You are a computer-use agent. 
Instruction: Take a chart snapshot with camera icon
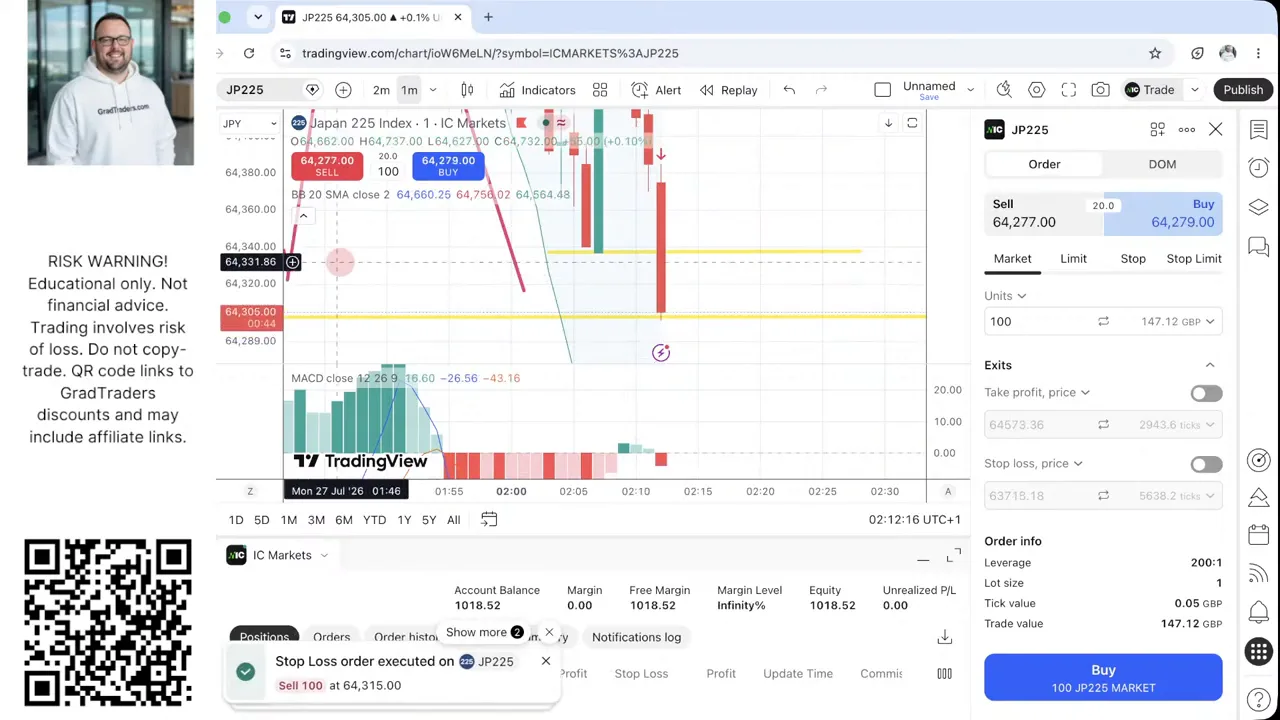pos(1100,90)
